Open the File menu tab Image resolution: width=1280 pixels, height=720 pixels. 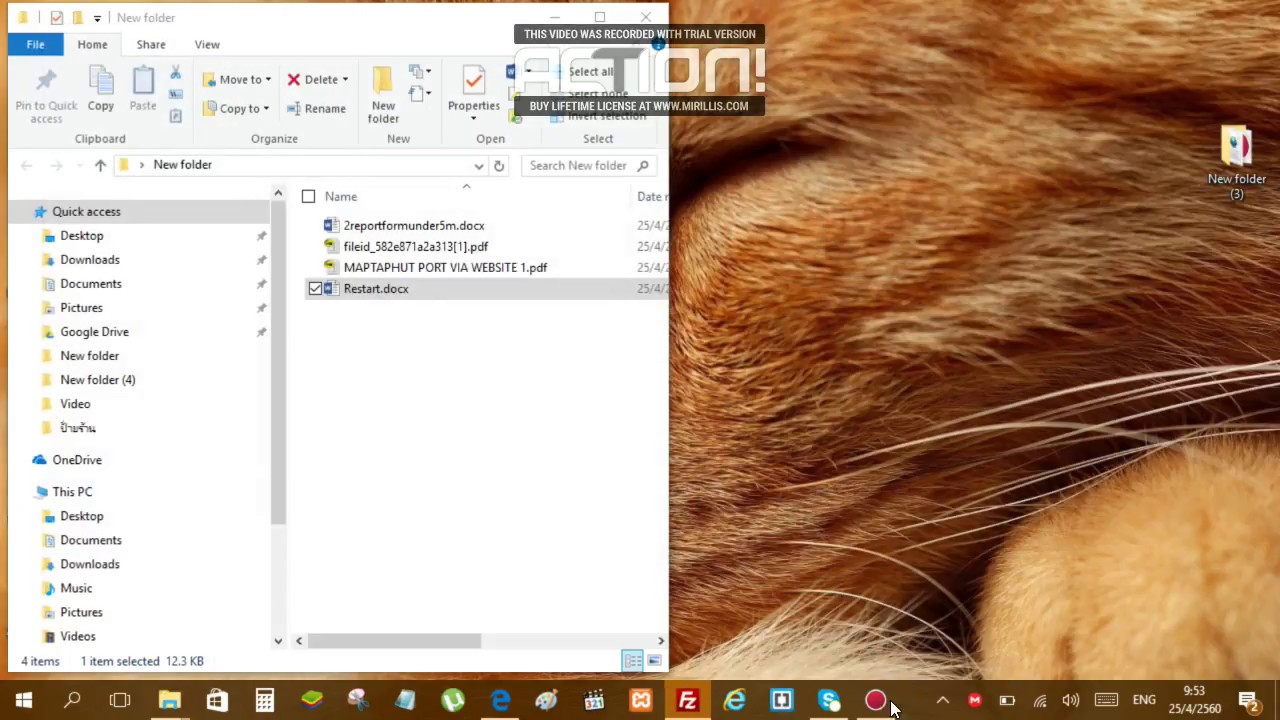pos(35,44)
